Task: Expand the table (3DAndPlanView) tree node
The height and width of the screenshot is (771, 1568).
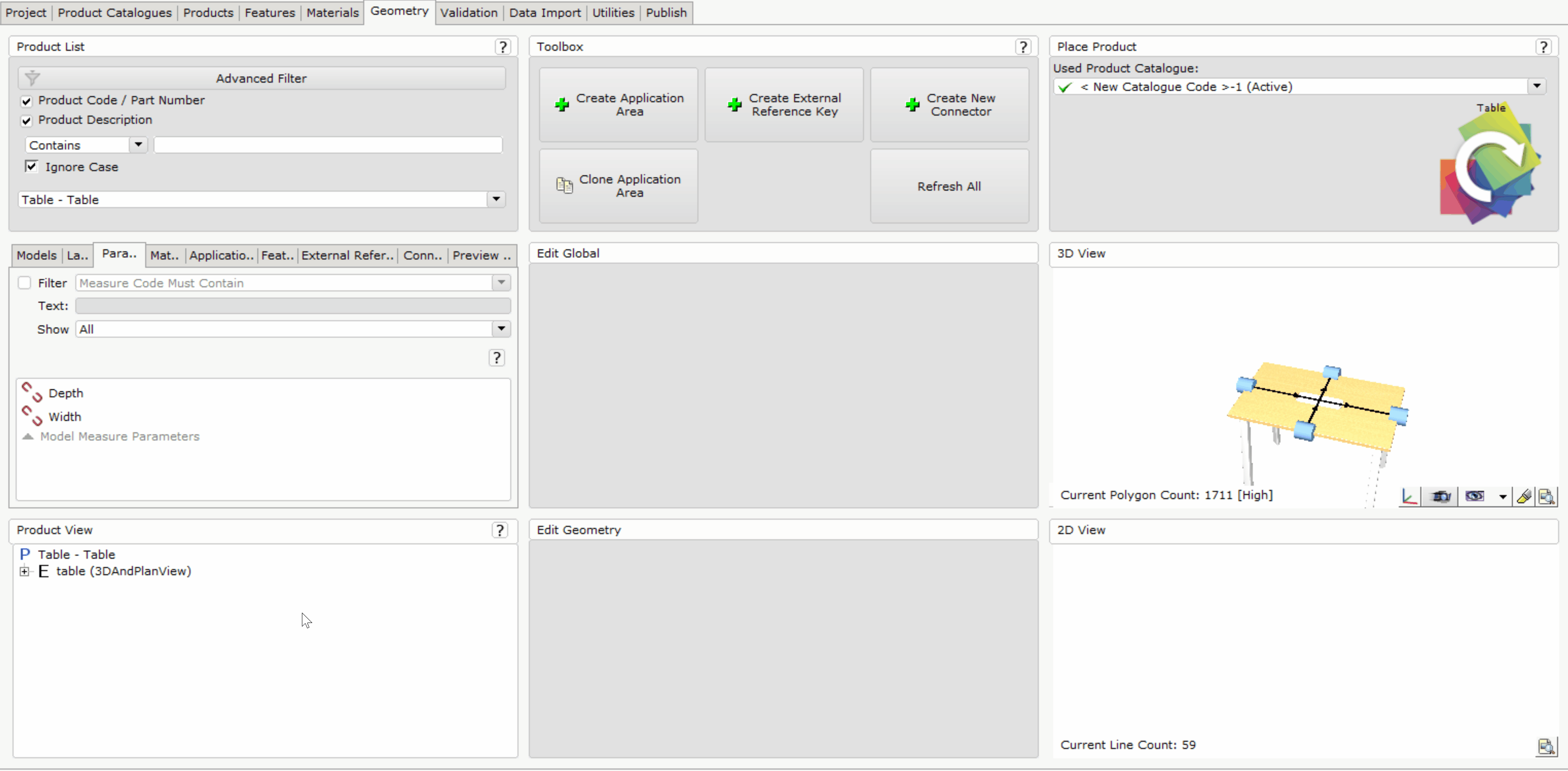Action: 24,571
